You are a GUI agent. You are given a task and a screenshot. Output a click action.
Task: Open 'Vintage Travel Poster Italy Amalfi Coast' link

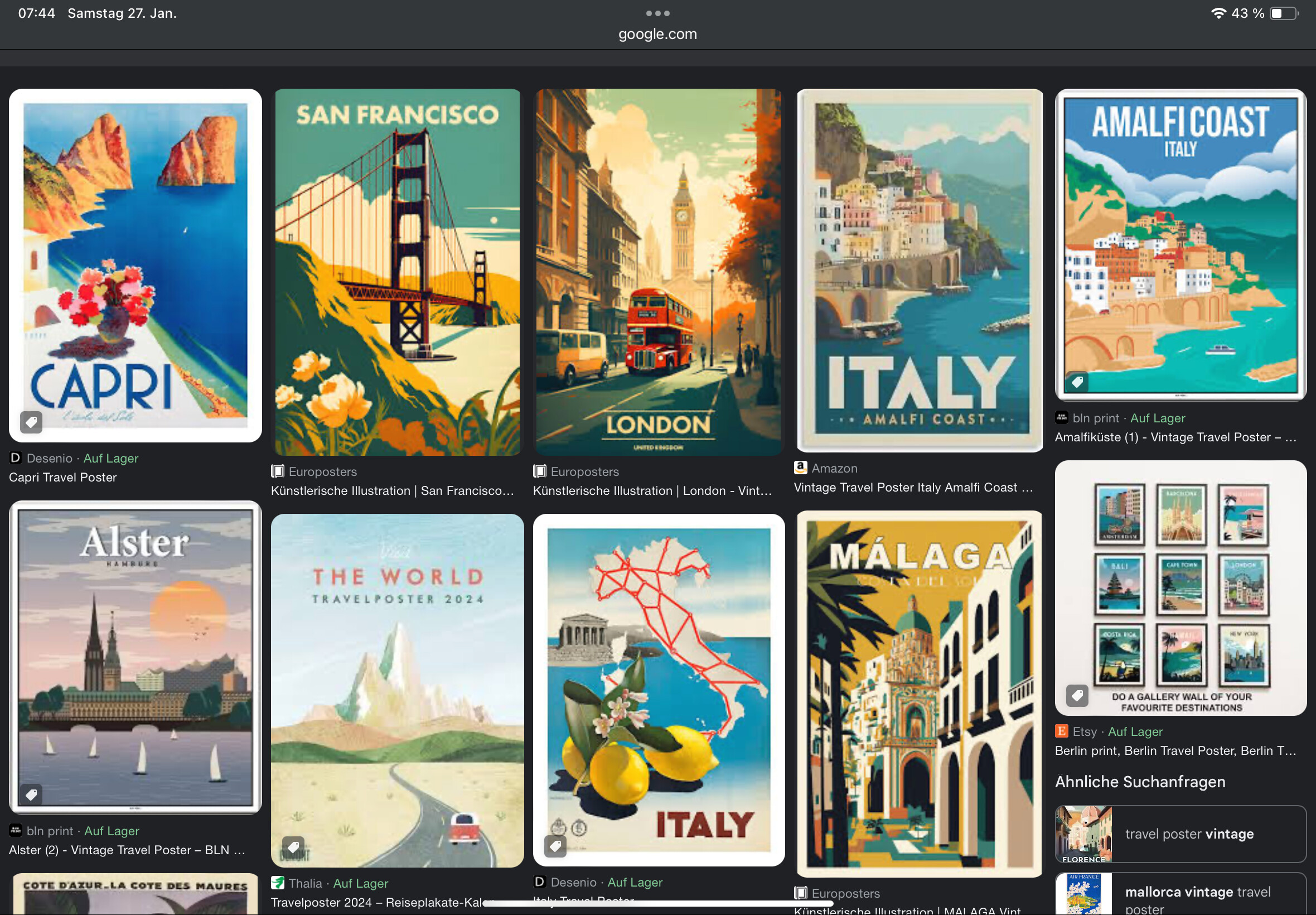(913, 487)
